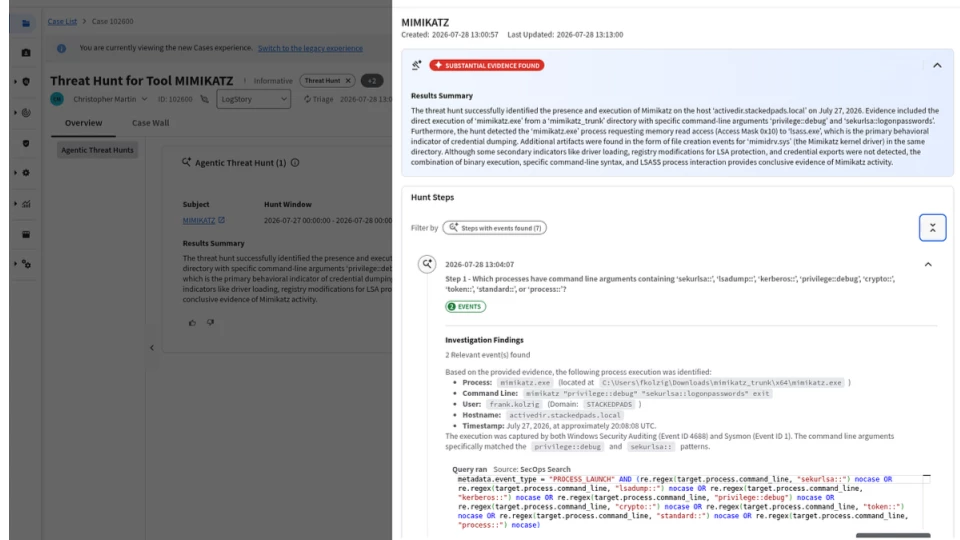Click the Triage refresh icon
Image resolution: width=960 pixels, height=540 pixels.
(307, 99)
